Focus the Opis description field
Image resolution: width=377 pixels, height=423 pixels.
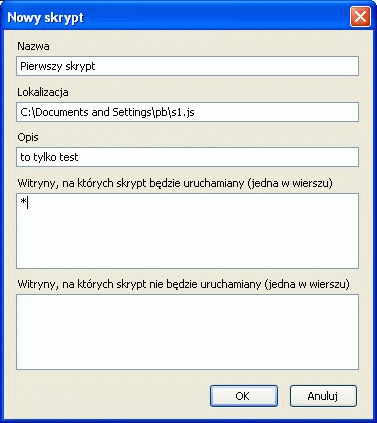point(187,157)
